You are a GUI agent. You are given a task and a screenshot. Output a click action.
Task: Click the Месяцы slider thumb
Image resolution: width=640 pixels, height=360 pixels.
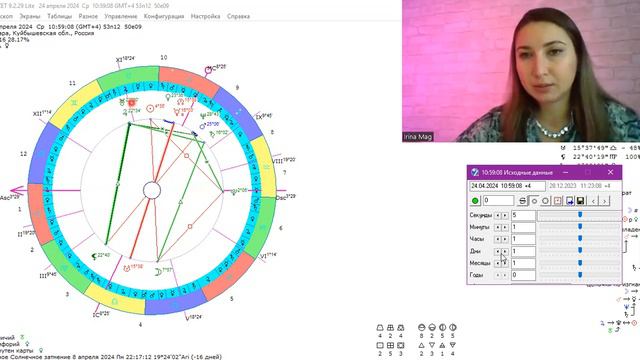[x=580, y=262]
